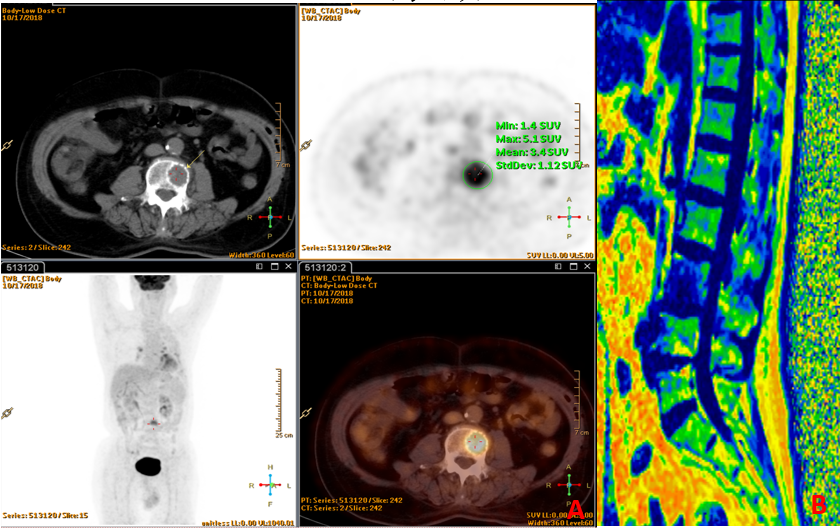The height and width of the screenshot is (528, 840).
Task: Click the orientation marker in the top-left CT view
Action: coord(269,216)
